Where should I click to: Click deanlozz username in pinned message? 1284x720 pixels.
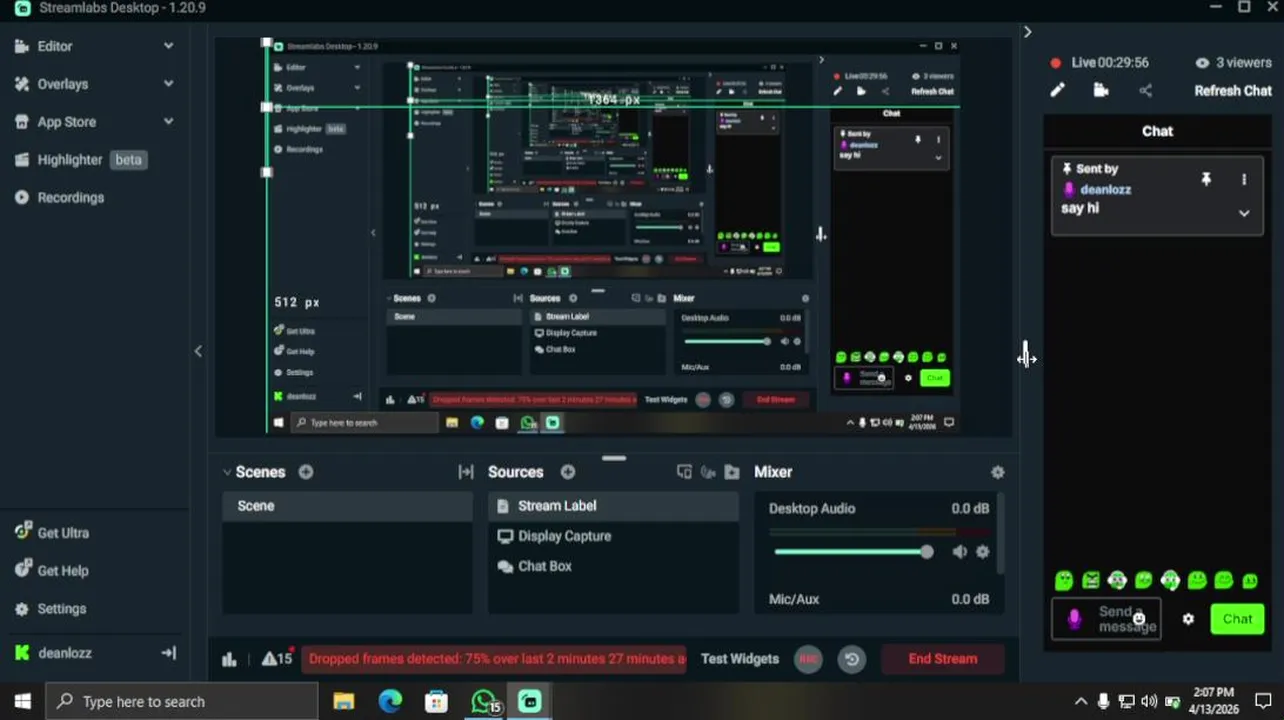click(1105, 189)
